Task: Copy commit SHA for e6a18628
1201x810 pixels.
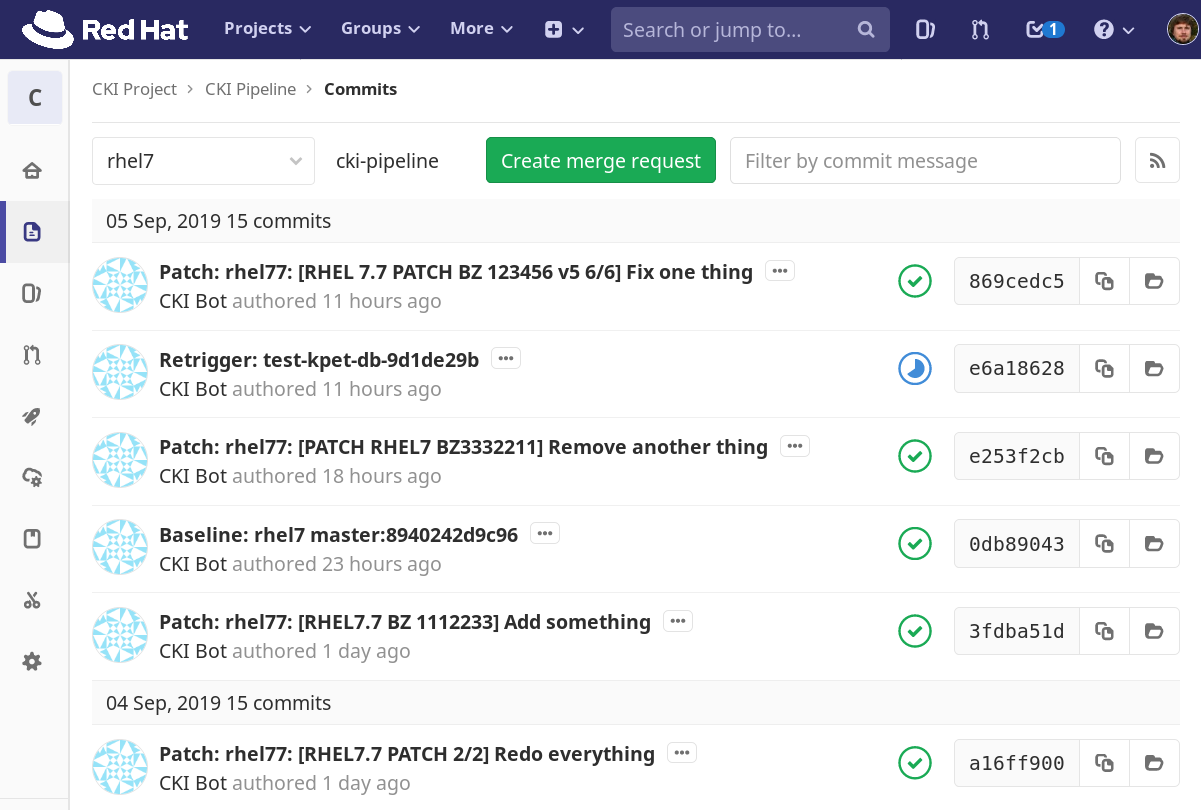Action: pos(1104,368)
